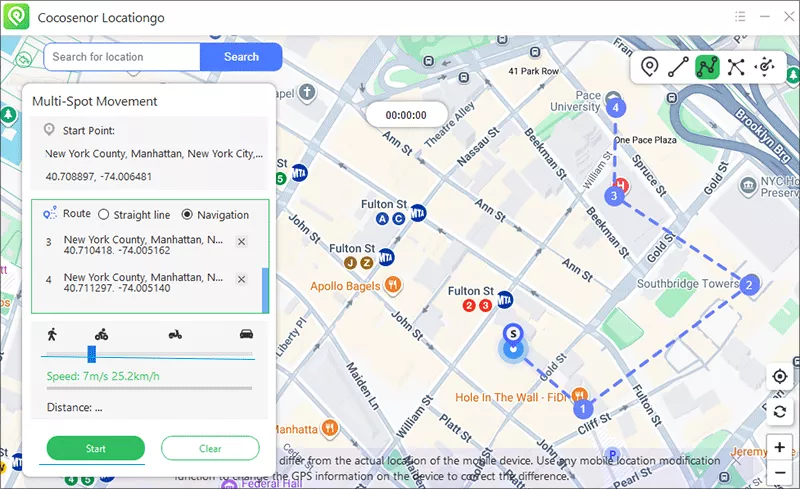Click the Pace University map label
Viewport: 800px width, 489px height.
pyautogui.click(x=575, y=101)
